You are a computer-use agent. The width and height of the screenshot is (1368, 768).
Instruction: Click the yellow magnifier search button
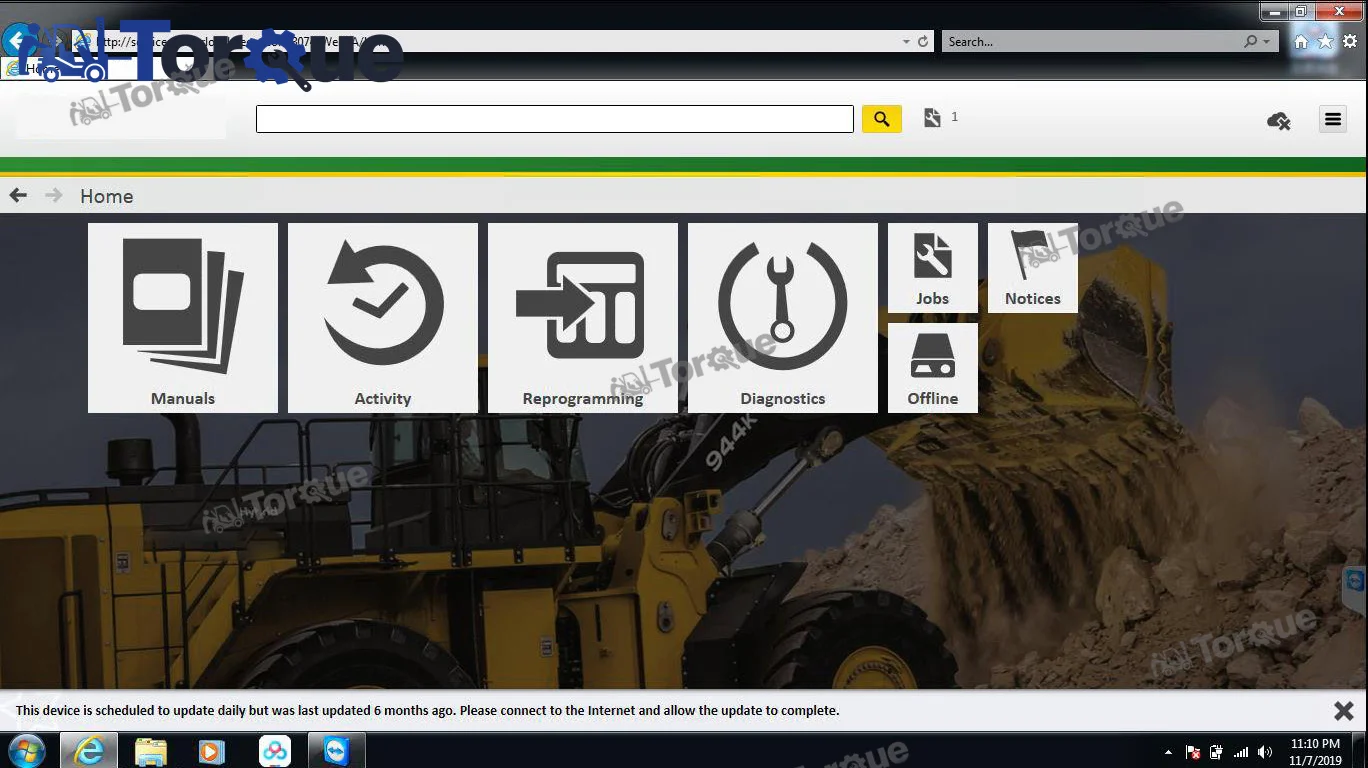point(882,119)
